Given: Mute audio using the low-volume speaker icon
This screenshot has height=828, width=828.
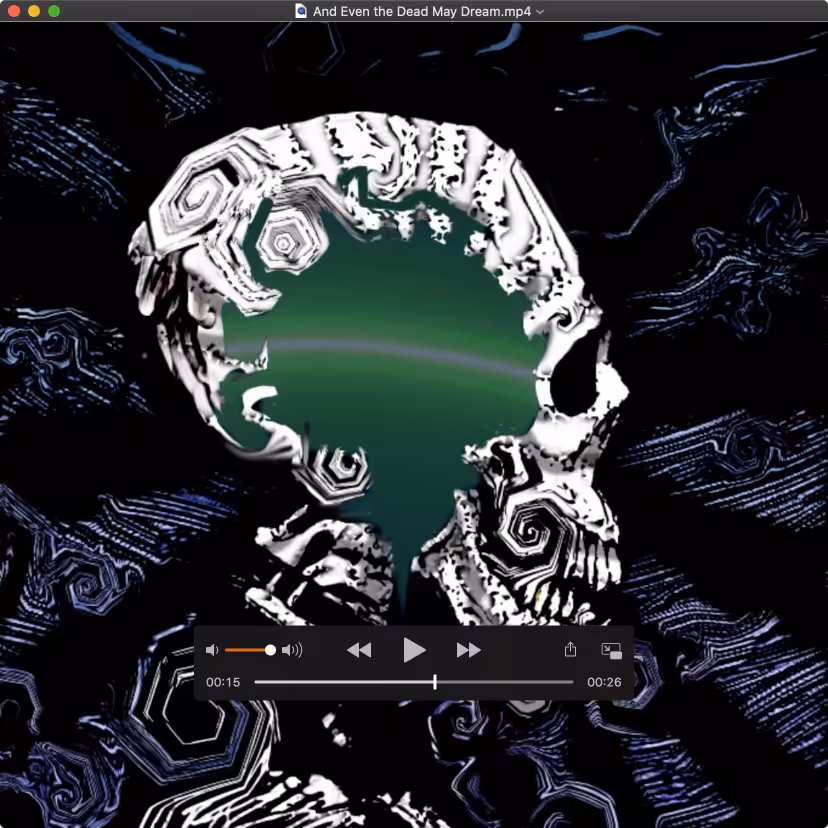Looking at the screenshot, I should [x=212, y=650].
